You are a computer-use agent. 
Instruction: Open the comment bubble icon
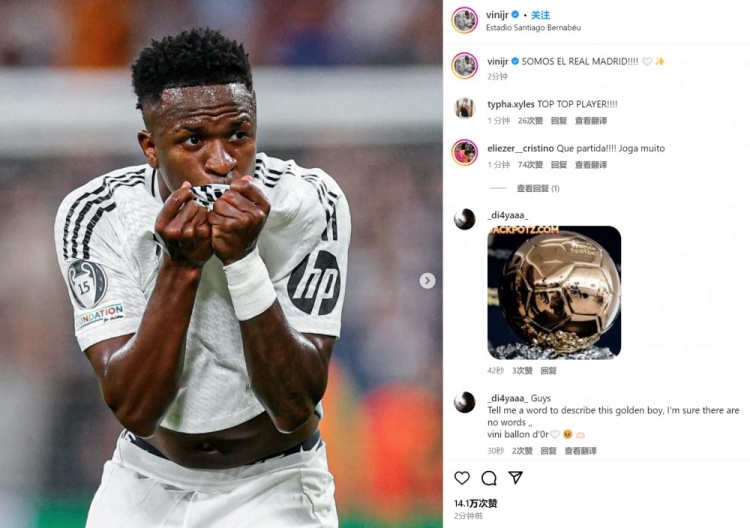point(489,477)
